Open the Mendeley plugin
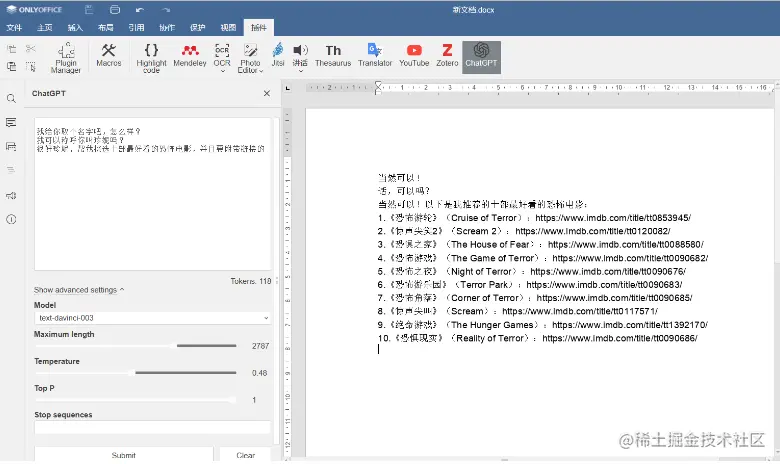The width and height of the screenshot is (780, 464). (x=190, y=55)
